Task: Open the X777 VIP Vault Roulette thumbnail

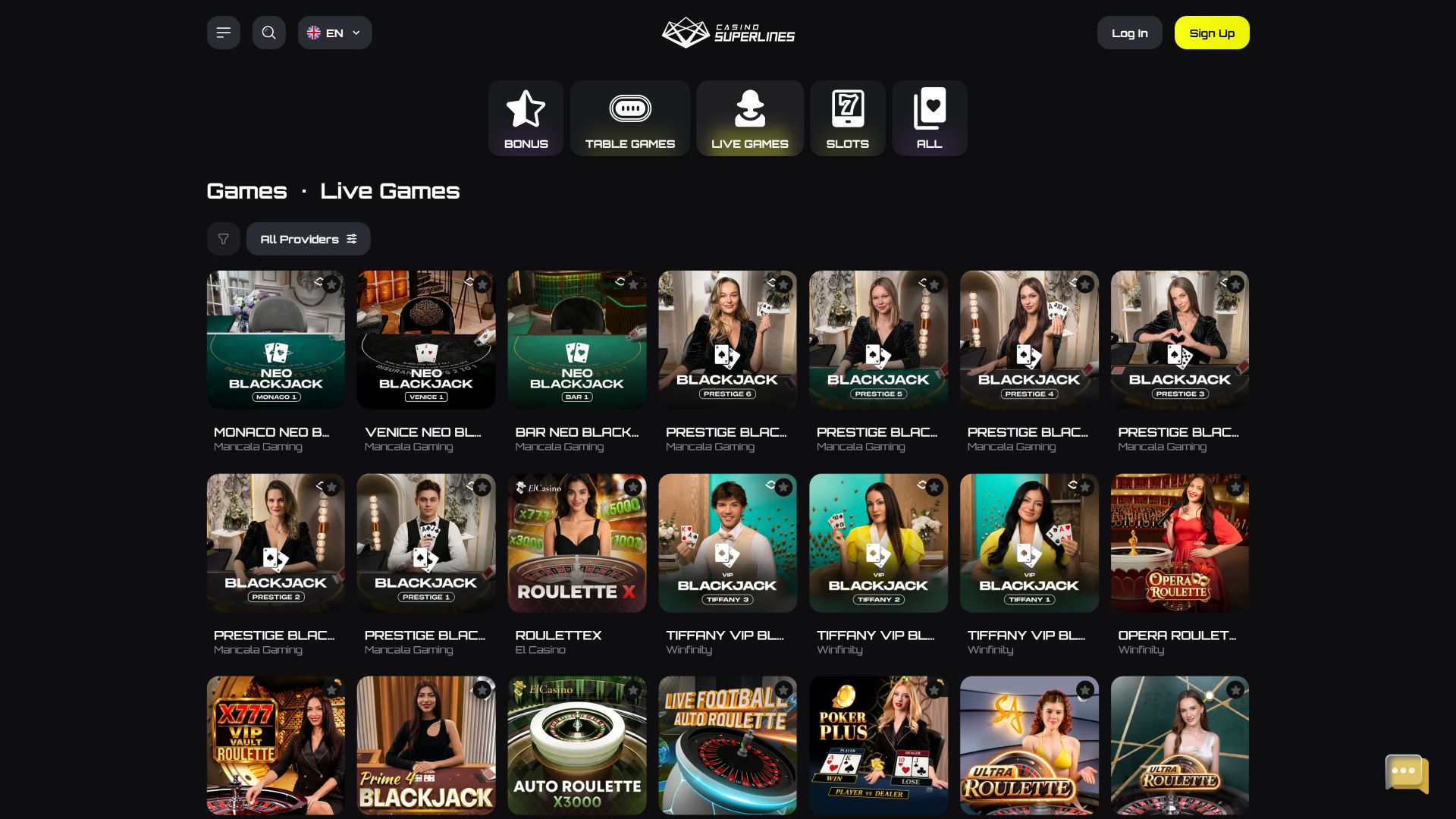Action: [x=276, y=745]
